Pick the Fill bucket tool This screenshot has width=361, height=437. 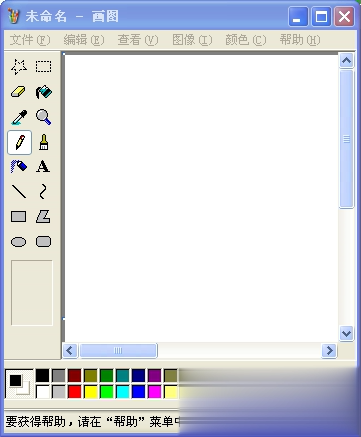44,92
